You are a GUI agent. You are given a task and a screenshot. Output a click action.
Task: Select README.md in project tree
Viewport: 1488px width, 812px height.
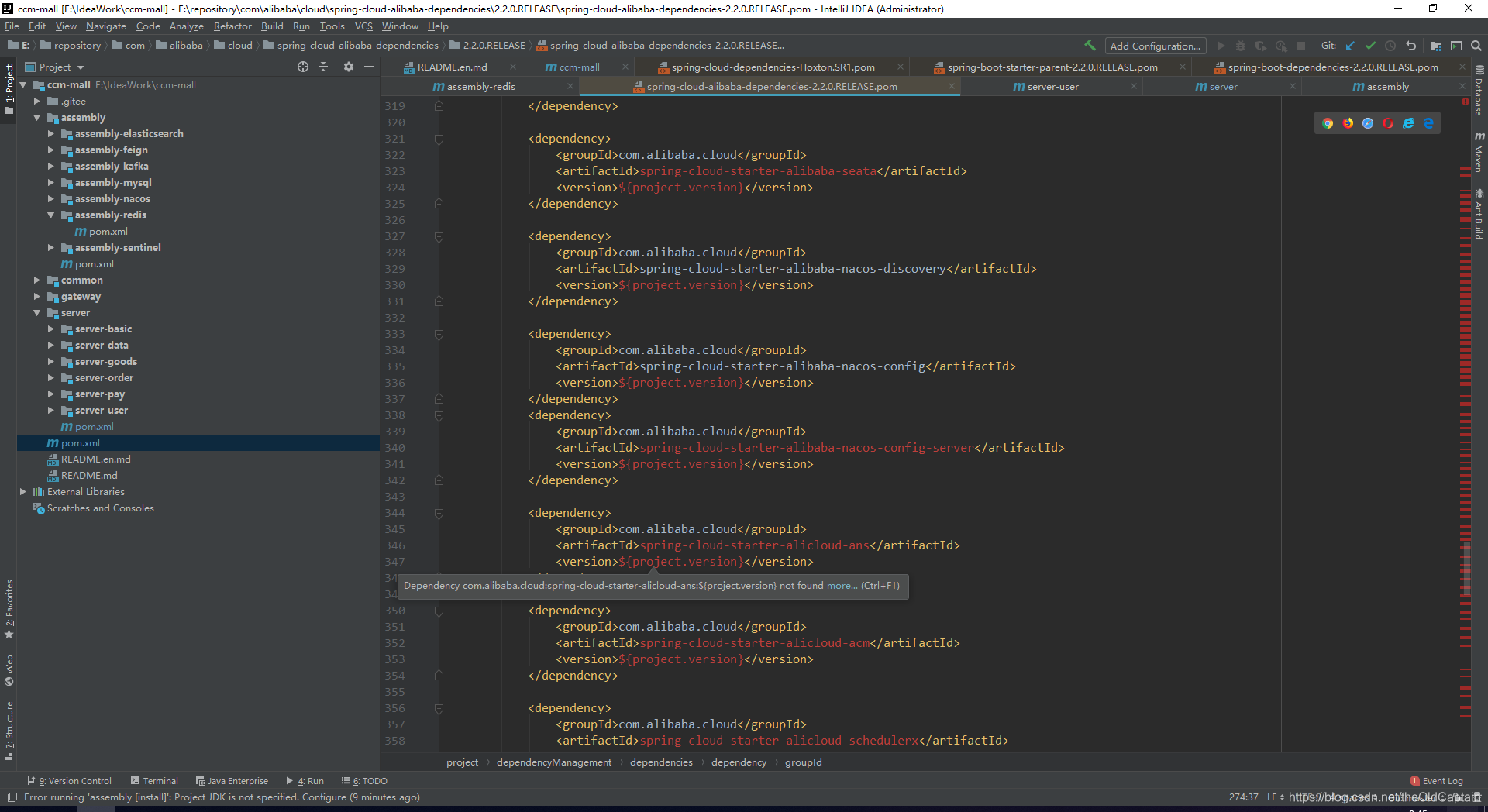(x=89, y=476)
